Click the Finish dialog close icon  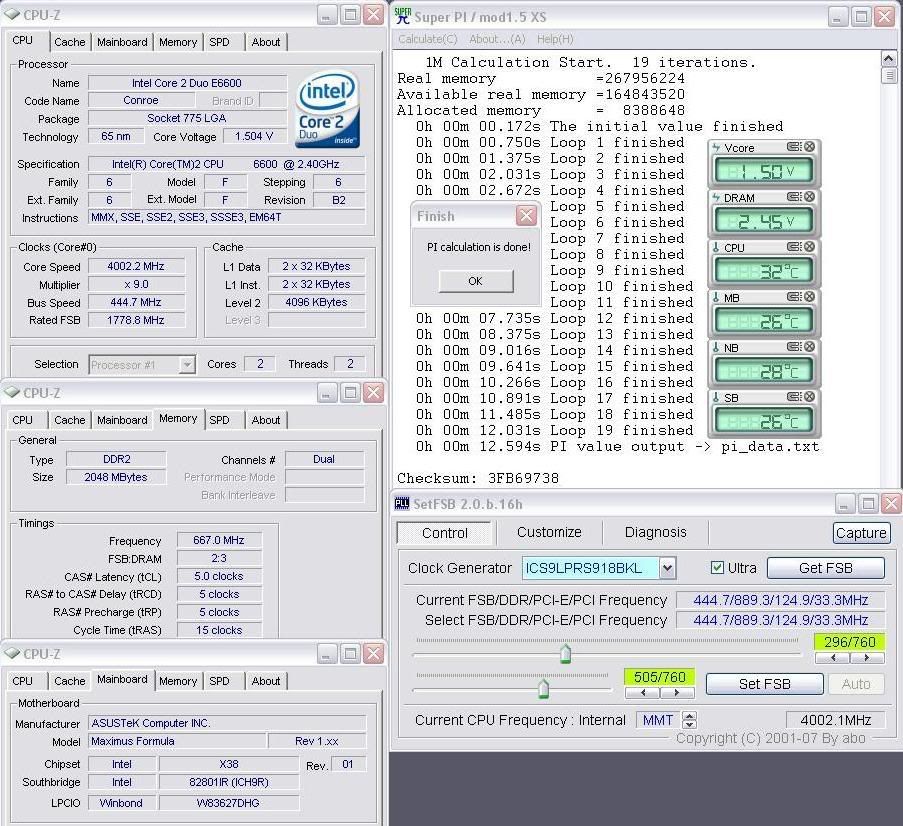(x=526, y=216)
